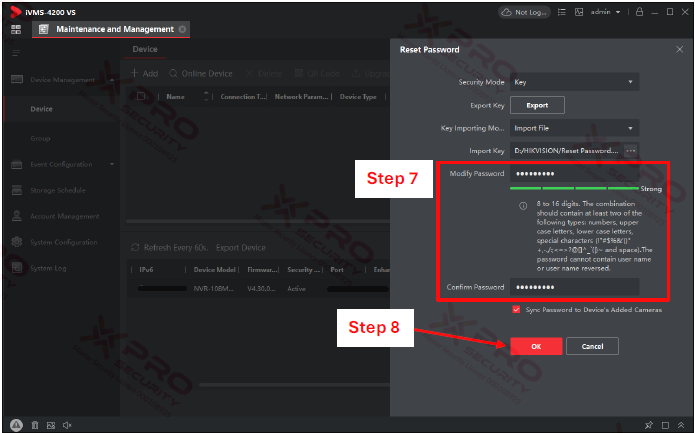Click OK to reset password
The height and width of the screenshot is (433, 695).
(x=536, y=346)
